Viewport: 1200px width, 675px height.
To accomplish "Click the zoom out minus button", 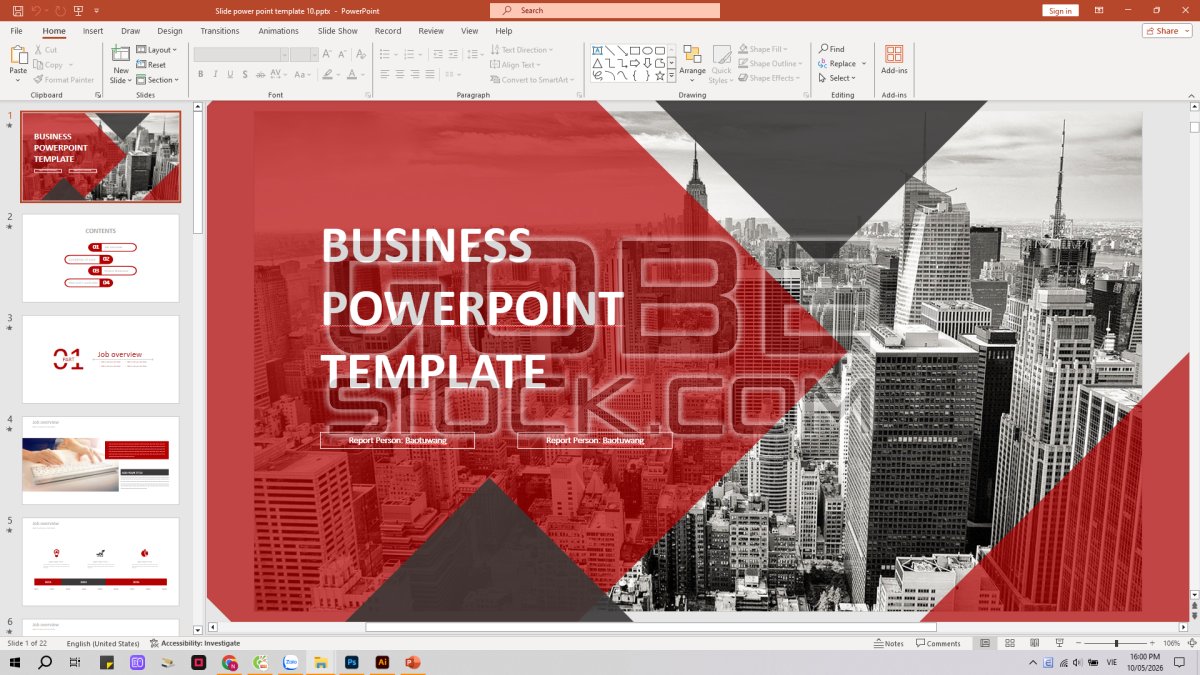I will [1078, 643].
